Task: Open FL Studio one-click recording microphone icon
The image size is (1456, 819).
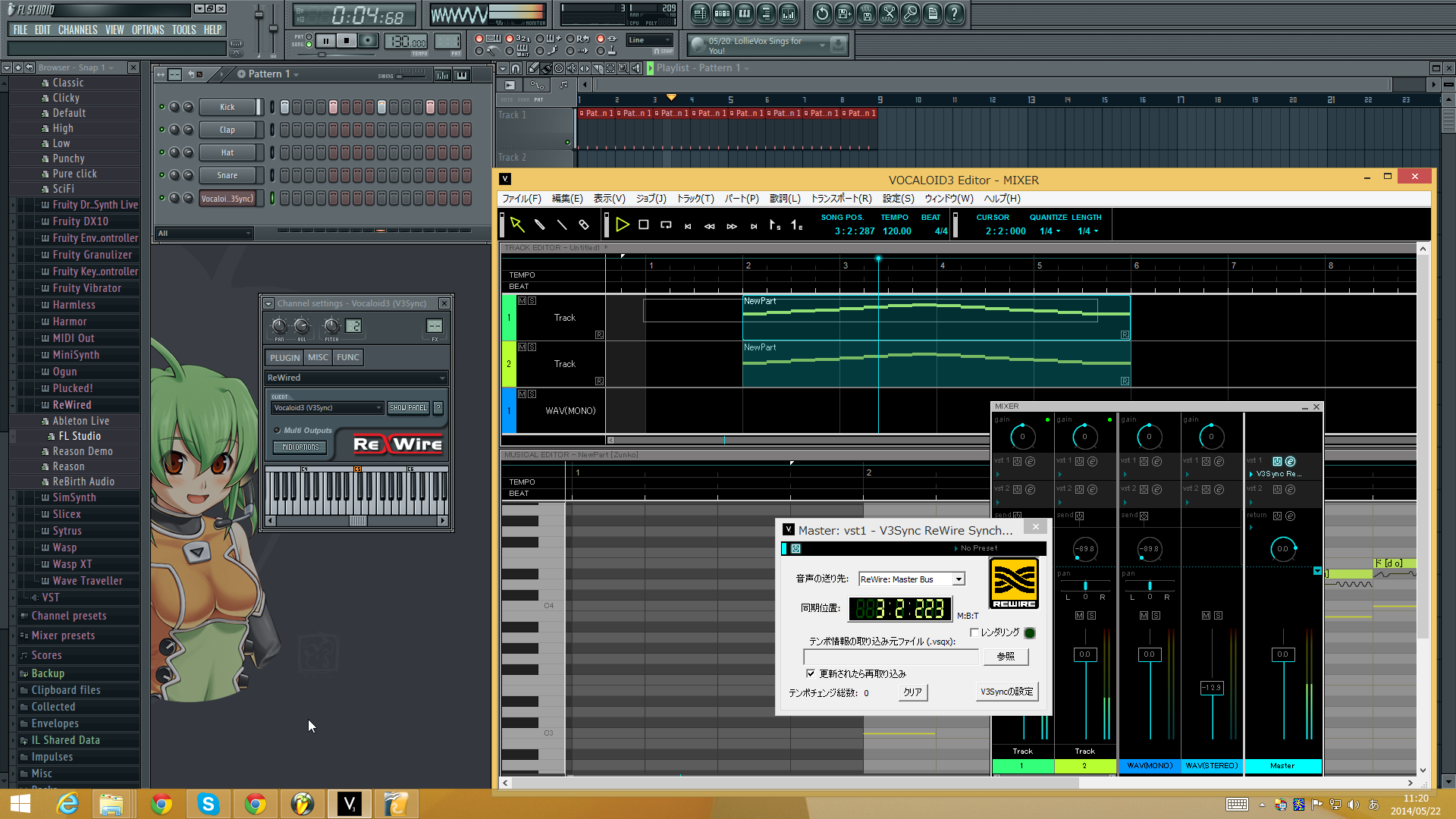Action: coord(911,14)
